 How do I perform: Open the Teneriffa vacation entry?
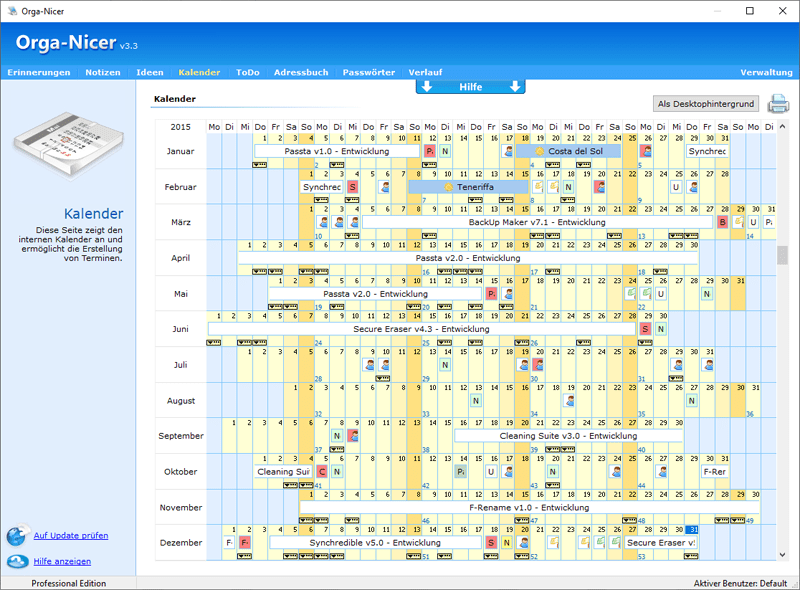click(x=468, y=187)
